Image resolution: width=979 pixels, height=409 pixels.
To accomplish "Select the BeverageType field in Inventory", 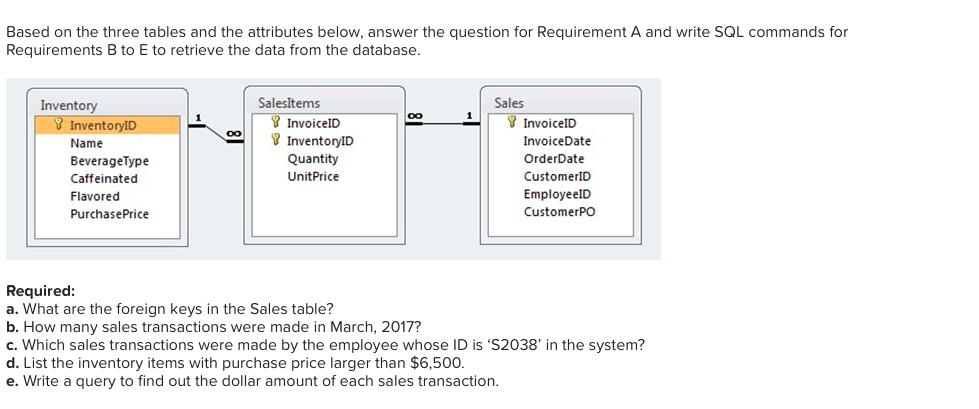I will 109,161.
